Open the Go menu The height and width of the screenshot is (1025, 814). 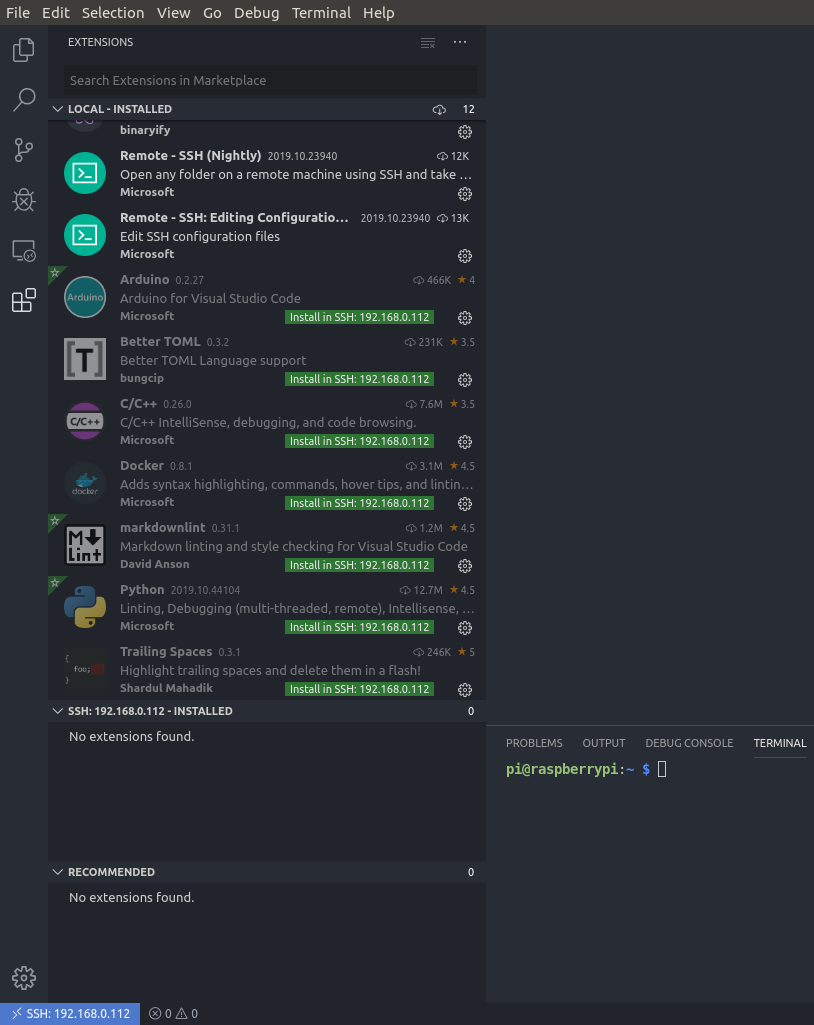pyautogui.click(x=212, y=12)
